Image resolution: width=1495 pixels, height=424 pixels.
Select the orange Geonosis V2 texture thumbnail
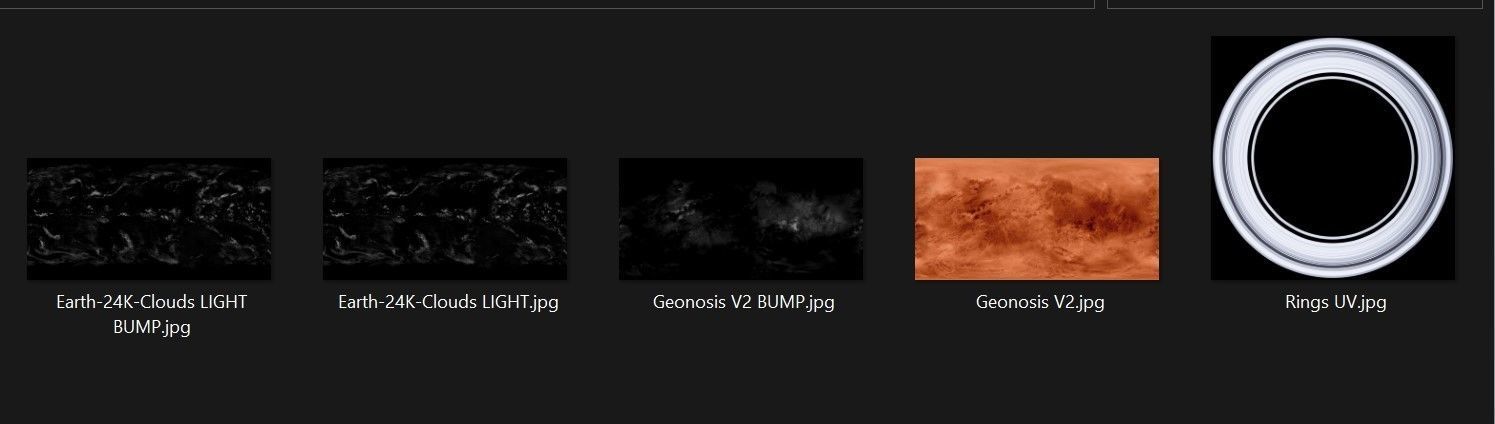click(1037, 218)
